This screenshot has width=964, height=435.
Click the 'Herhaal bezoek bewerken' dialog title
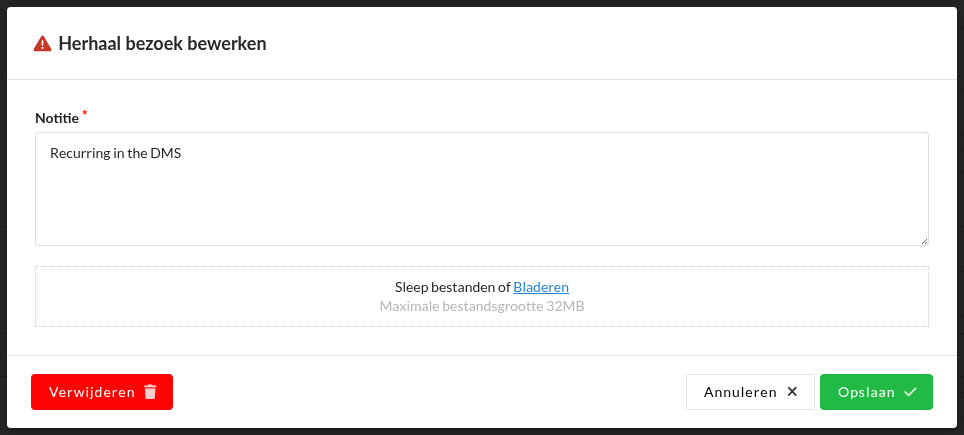point(162,44)
